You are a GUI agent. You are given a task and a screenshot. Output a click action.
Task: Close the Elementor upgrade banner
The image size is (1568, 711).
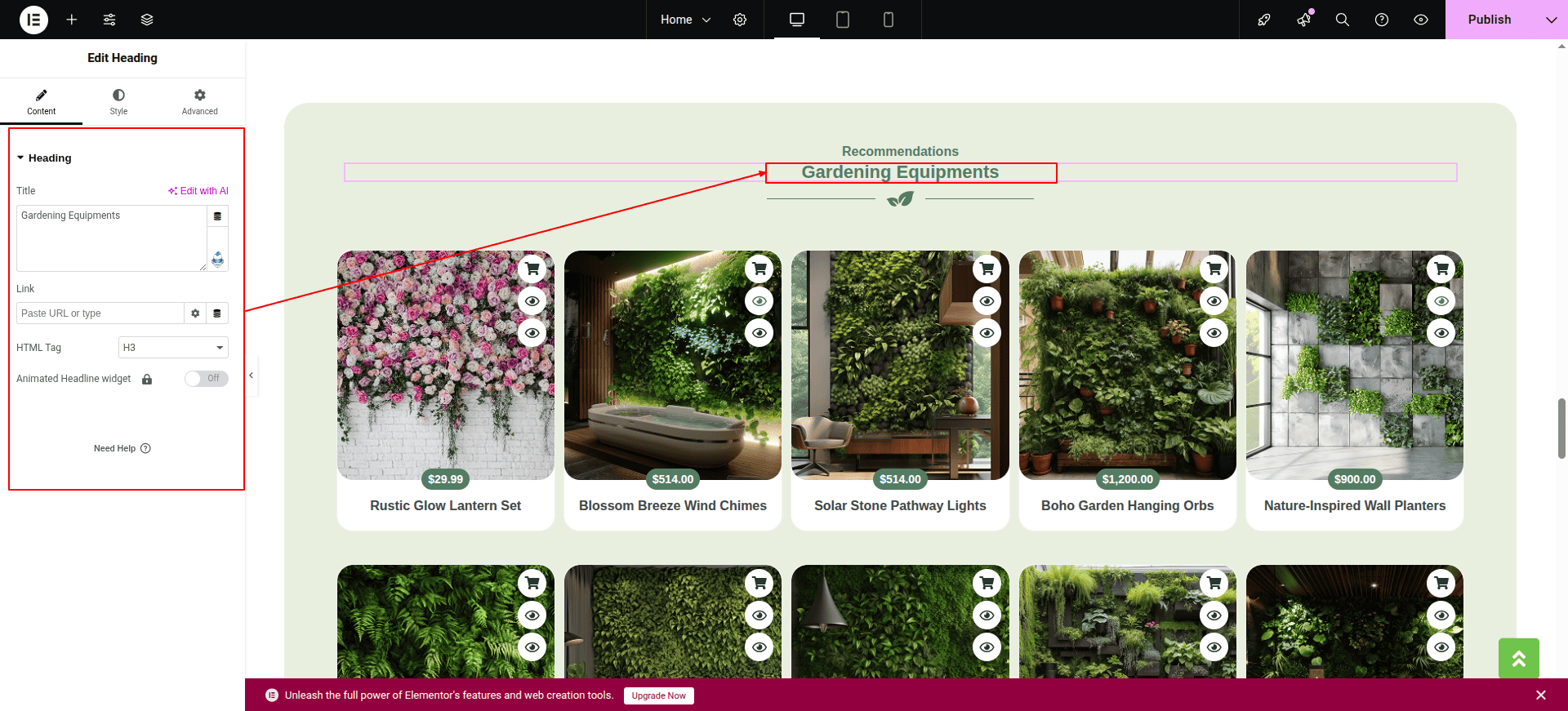pos(1541,695)
